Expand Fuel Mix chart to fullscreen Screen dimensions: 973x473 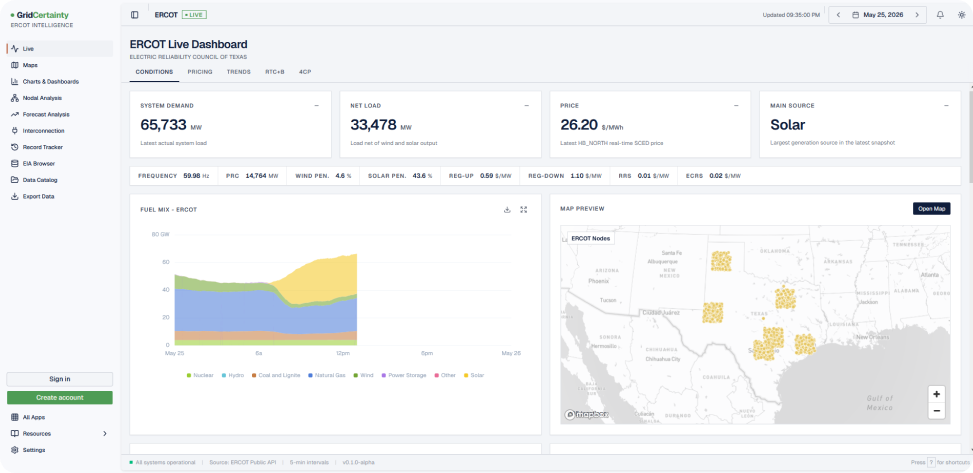click(x=524, y=210)
